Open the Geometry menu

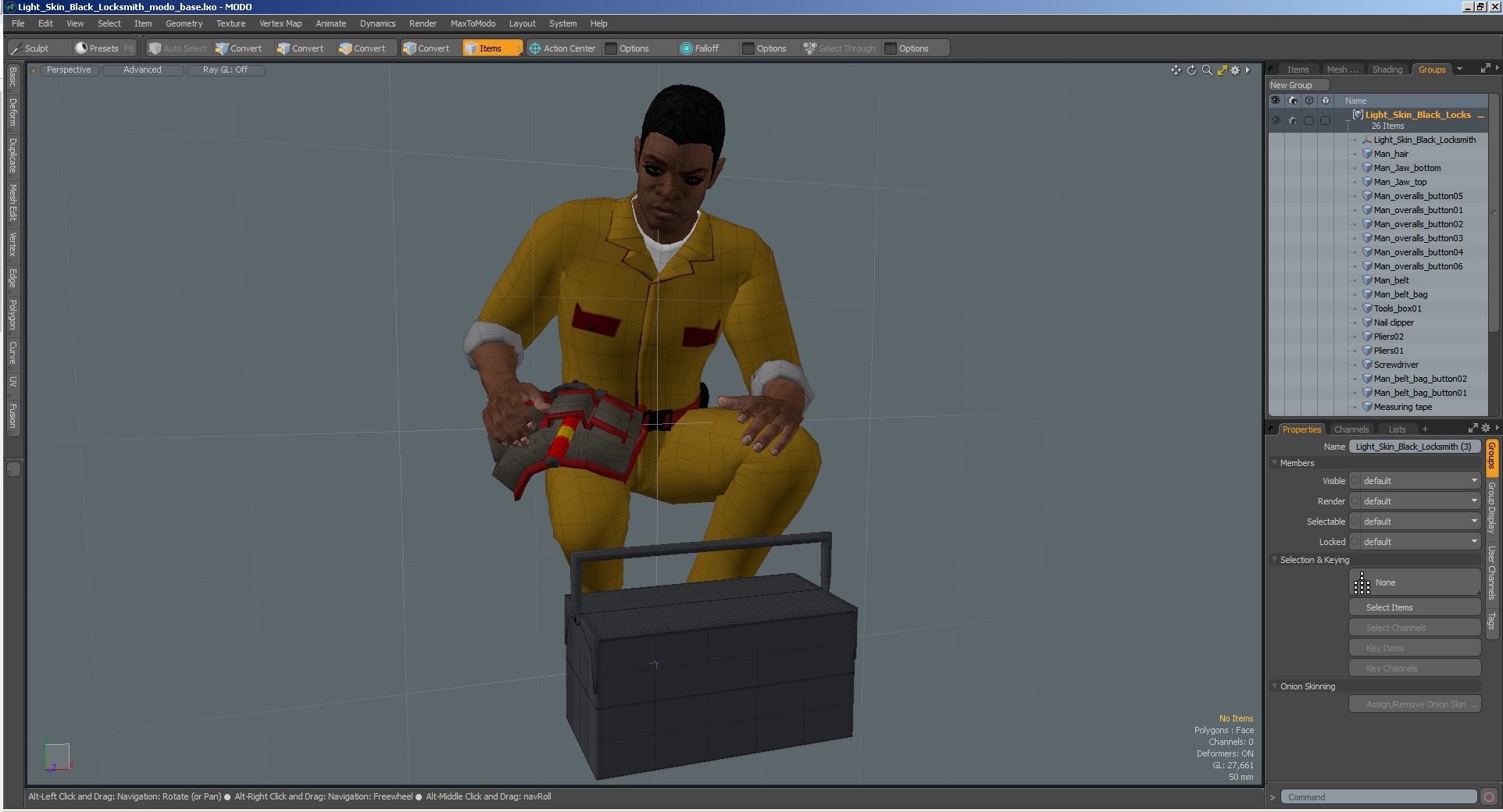(x=184, y=23)
